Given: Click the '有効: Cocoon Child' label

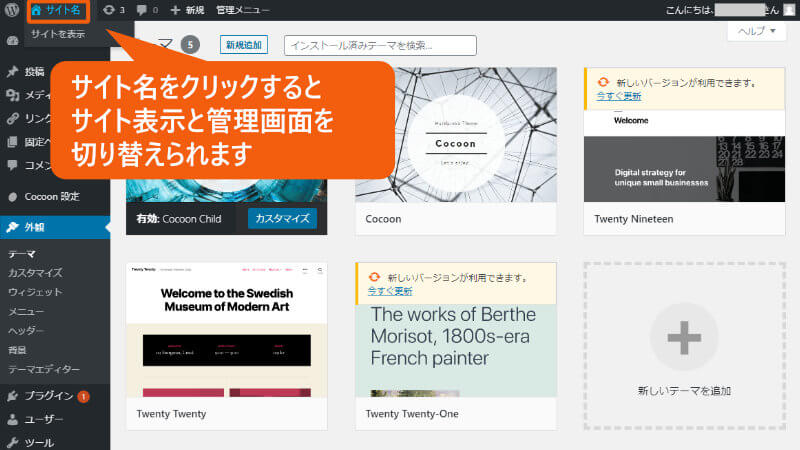Looking at the screenshot, I should (x=179, y=219).
